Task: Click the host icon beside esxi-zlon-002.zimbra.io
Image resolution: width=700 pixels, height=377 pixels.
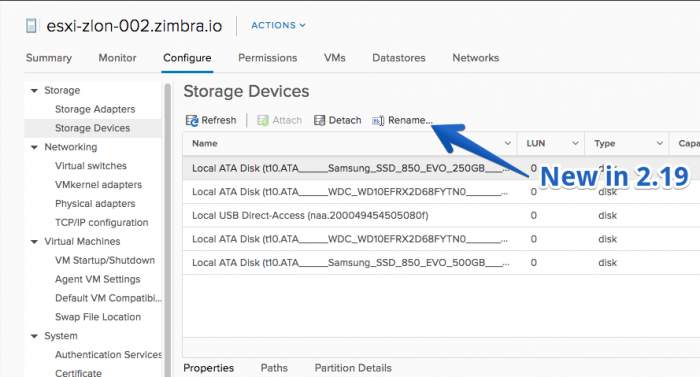Action: coord(31,26)
